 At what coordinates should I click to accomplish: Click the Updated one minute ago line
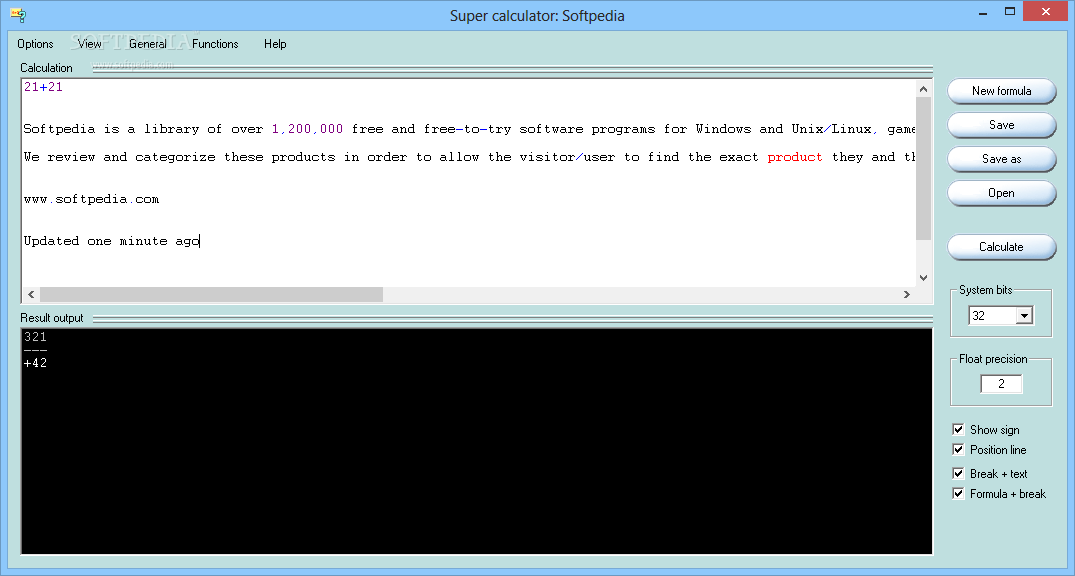[x=111, y=241]
